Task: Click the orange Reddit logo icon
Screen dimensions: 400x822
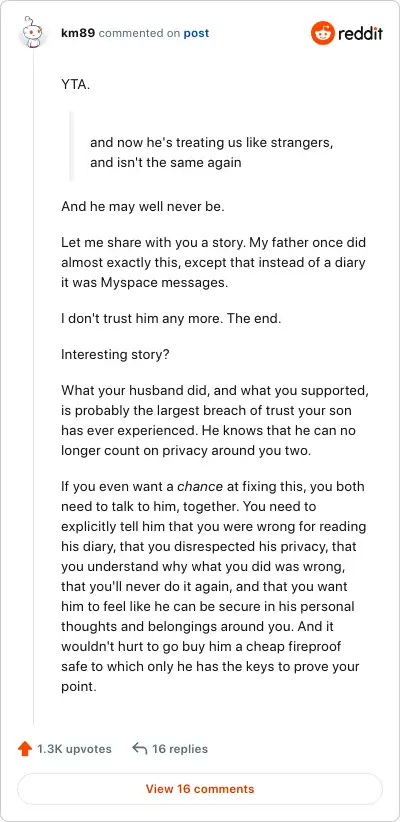Action: click(x=322, y=33)
